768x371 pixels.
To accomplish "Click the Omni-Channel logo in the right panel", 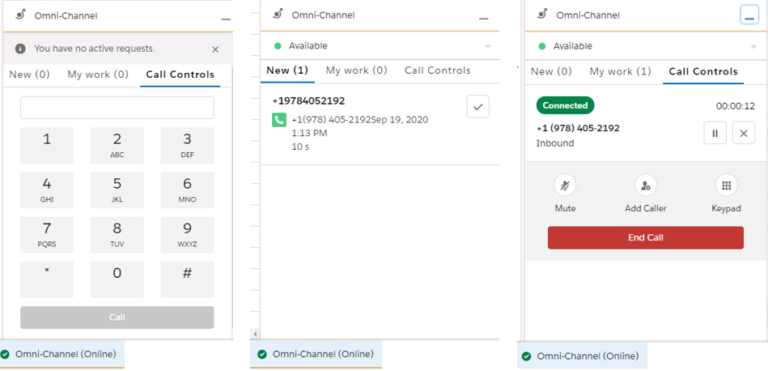I will (543, 14).
